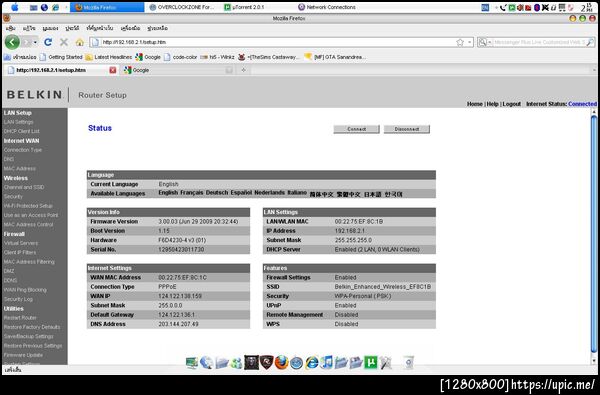Open the tools utility icon in dock
The width and height of the screenshot is (600, 395).
(386, 362)
